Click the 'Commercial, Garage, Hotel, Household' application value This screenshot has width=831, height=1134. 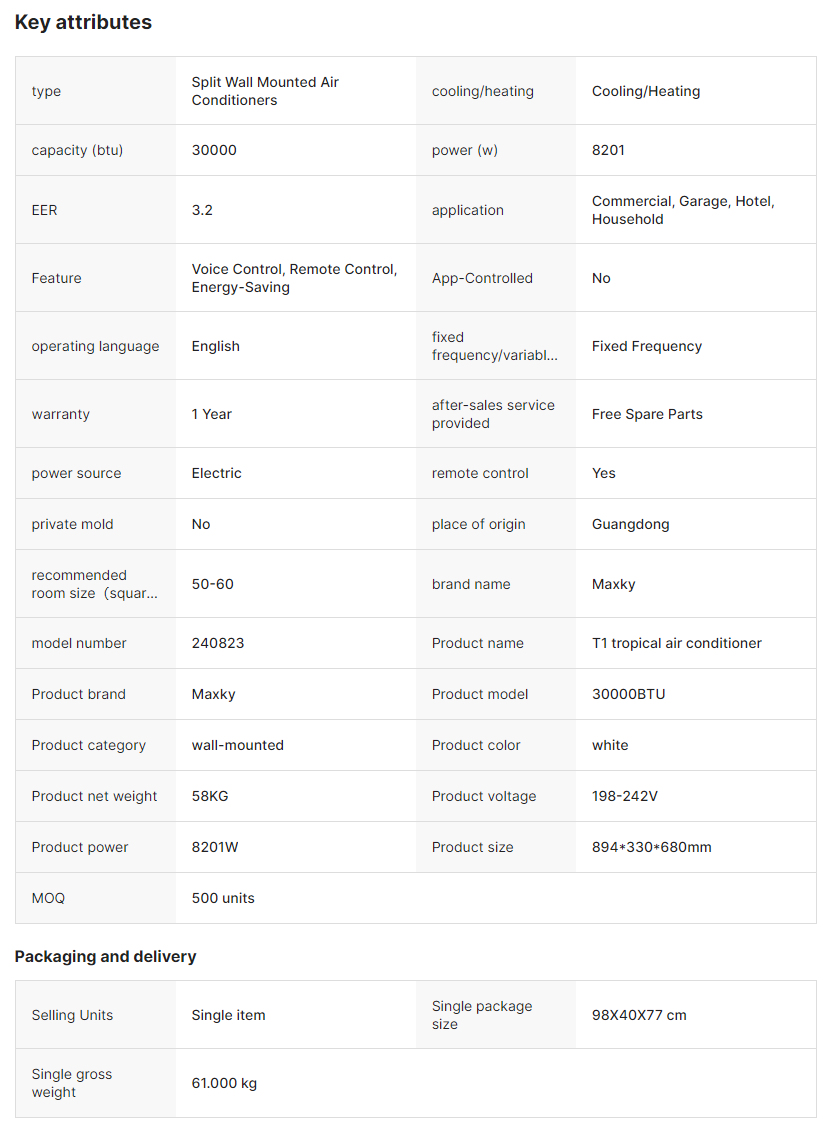pyautogui.click(x=683, y=210)
